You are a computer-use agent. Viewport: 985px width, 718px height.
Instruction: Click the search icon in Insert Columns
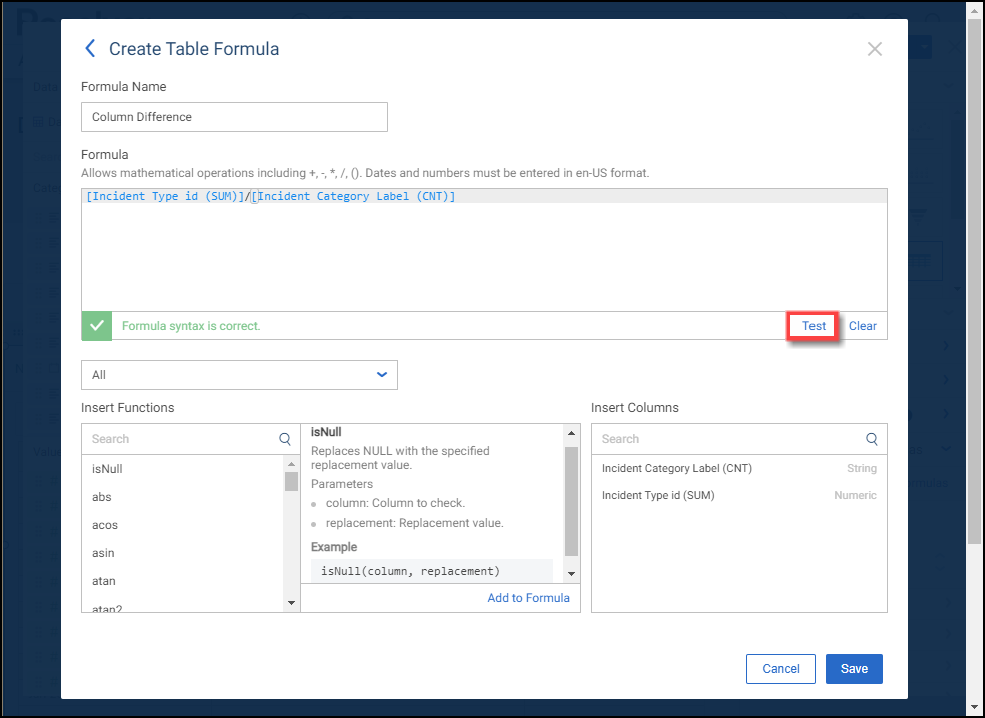pos(872,439)
